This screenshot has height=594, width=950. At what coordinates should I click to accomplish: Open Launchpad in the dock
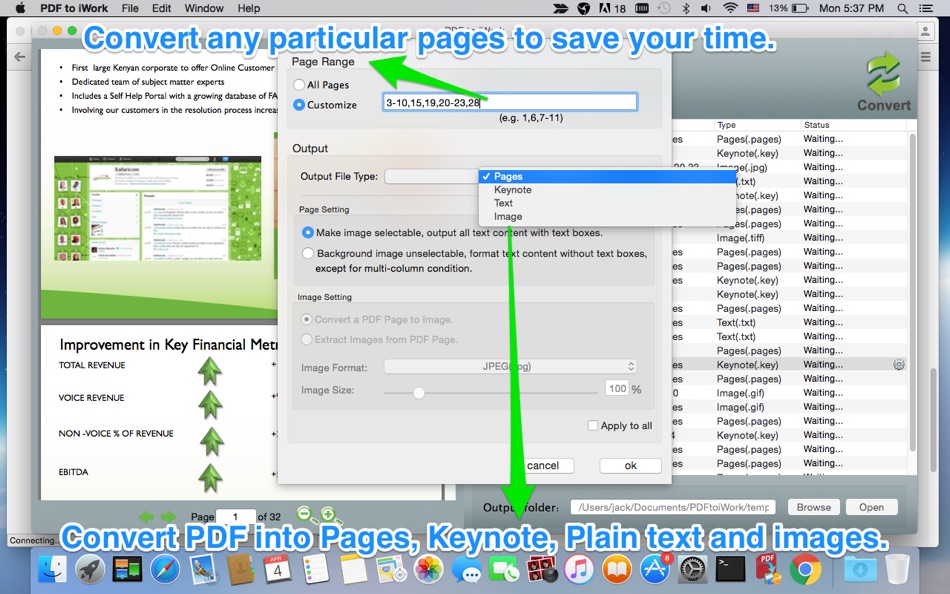coord(90,570)
